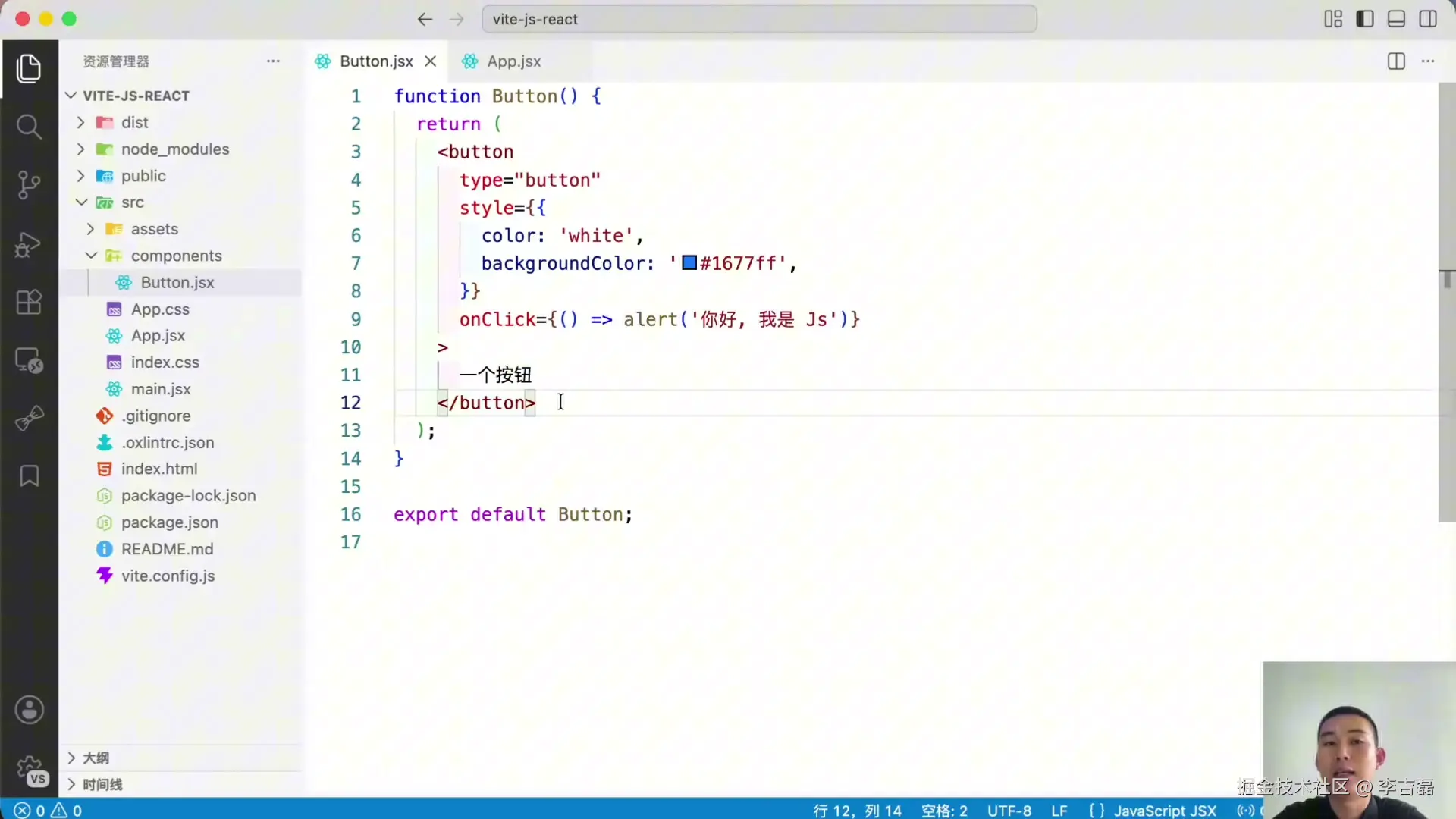
Task: Open App.css in the file tree
Action: pos(182,309)
